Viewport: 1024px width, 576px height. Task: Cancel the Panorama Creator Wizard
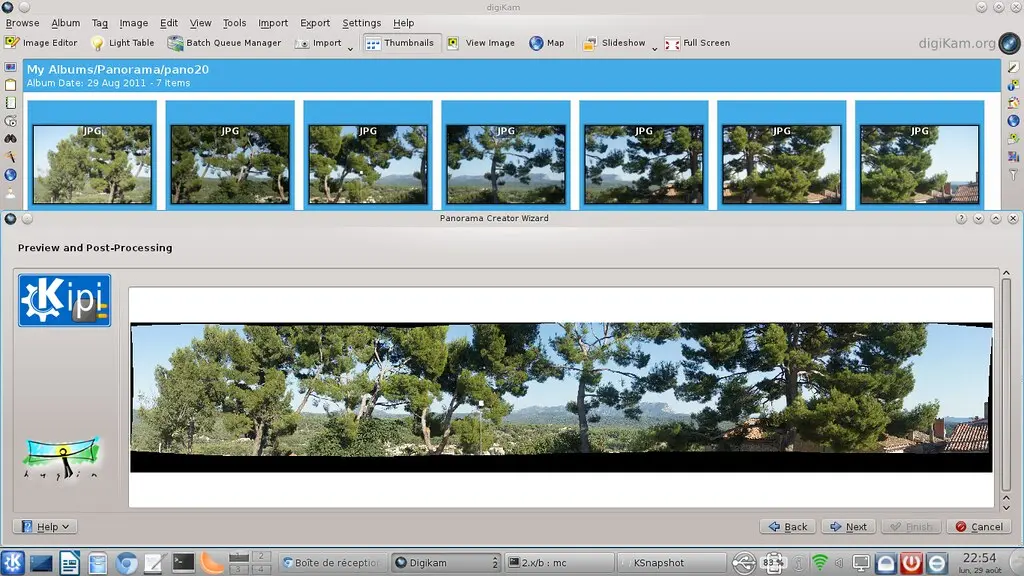point(977,526)
